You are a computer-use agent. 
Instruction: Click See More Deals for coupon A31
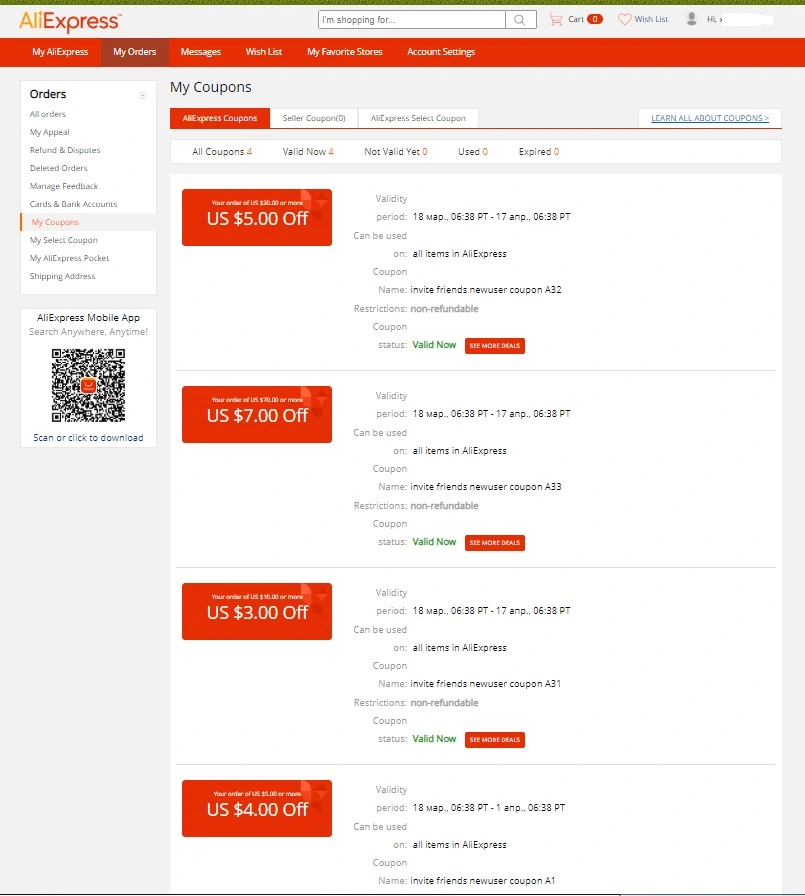pos(495,740)
